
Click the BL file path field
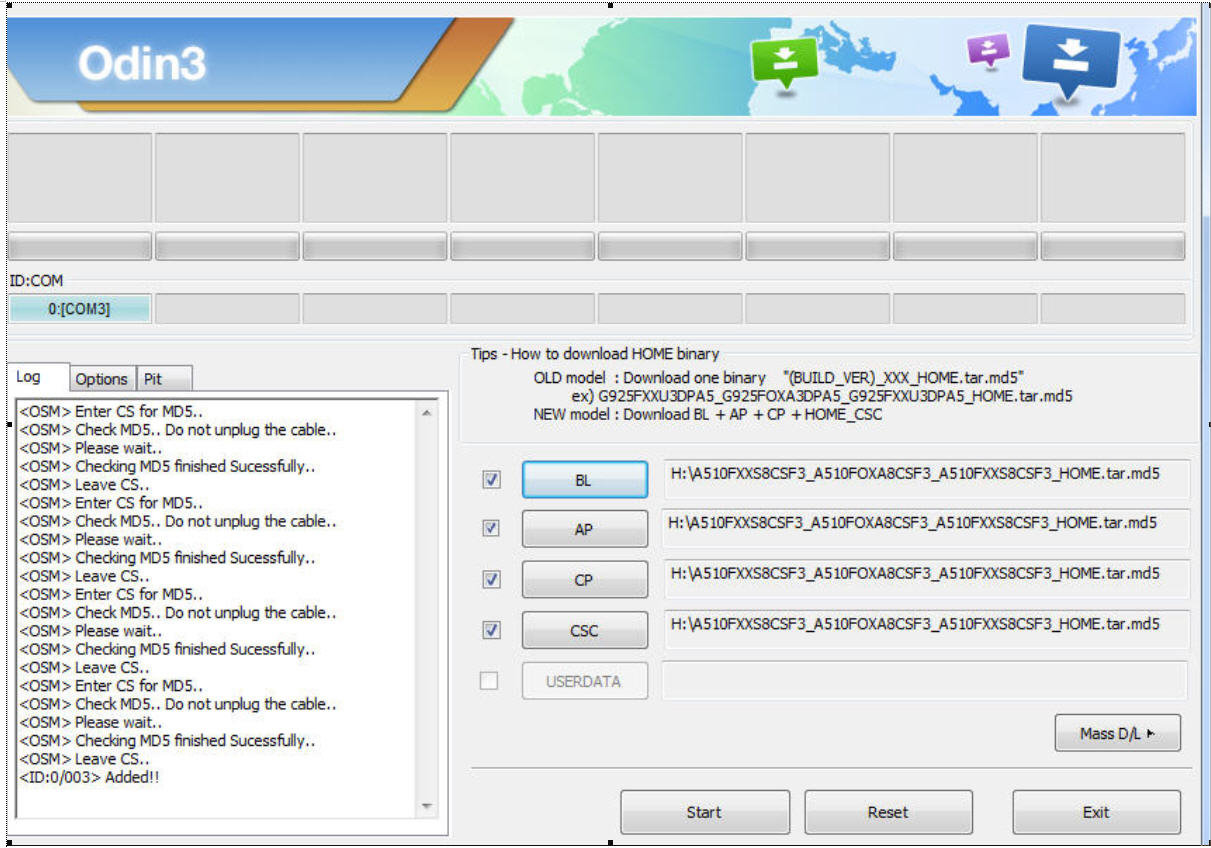(926, 478)
